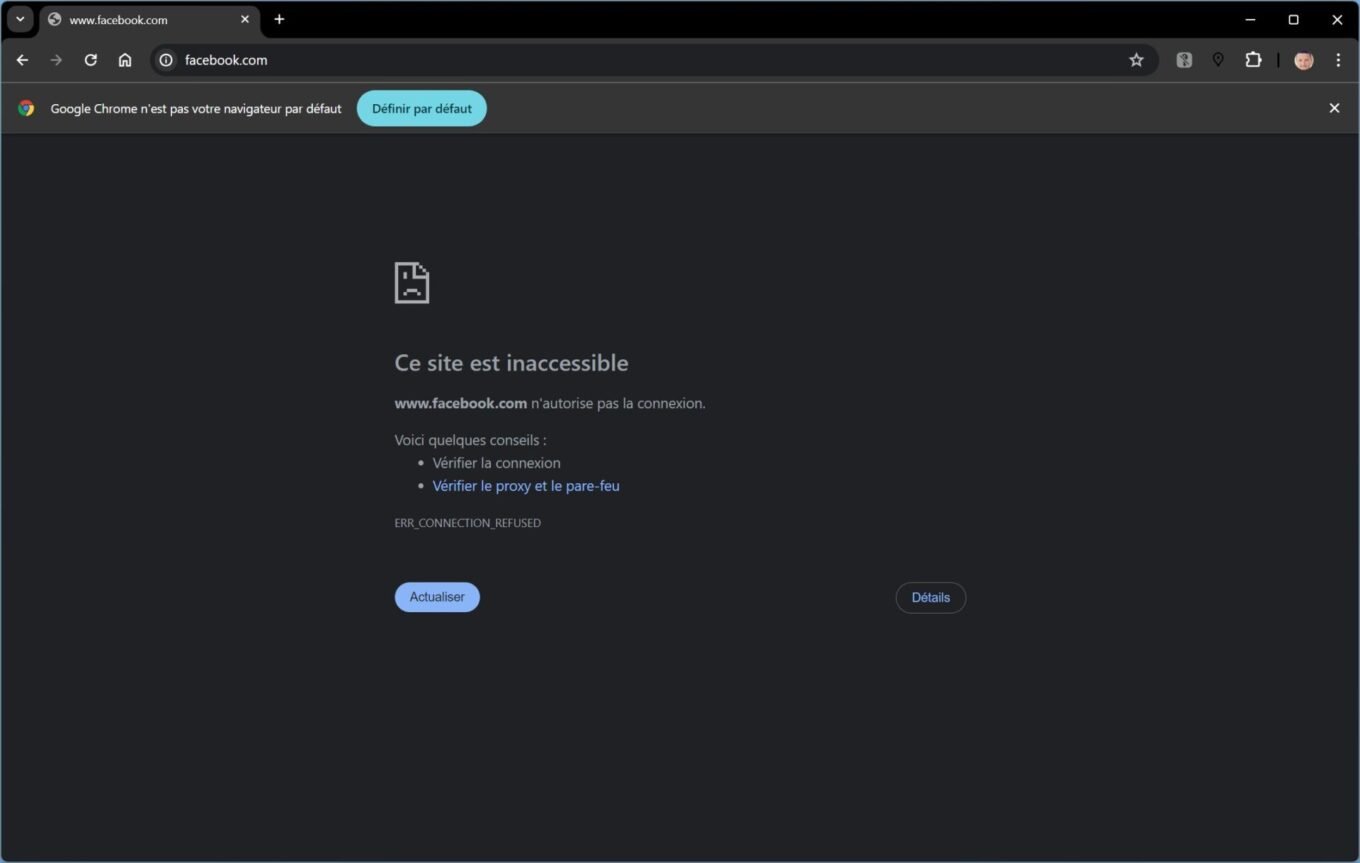Click the location pin extension icon

(x=1218, y=60)
